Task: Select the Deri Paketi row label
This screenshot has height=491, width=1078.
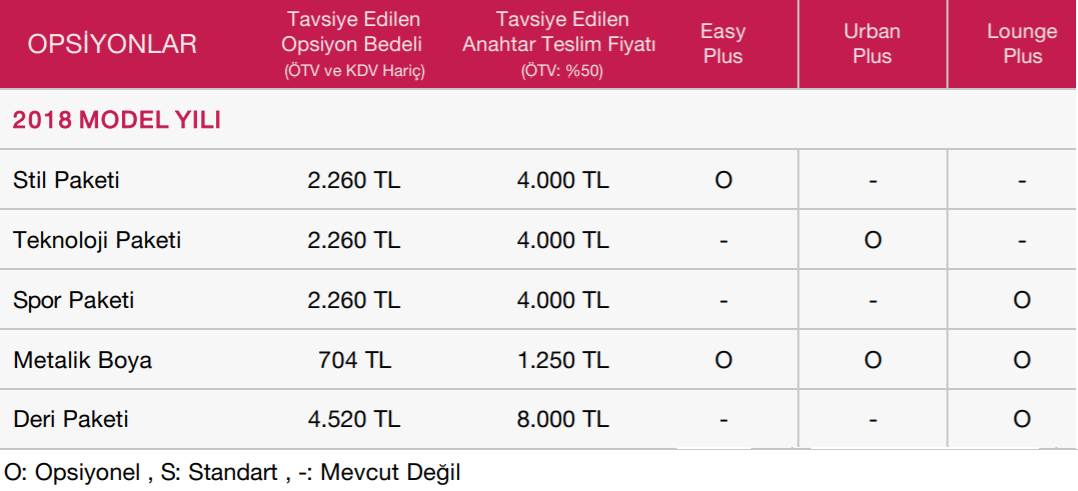Action: [71, 419]
